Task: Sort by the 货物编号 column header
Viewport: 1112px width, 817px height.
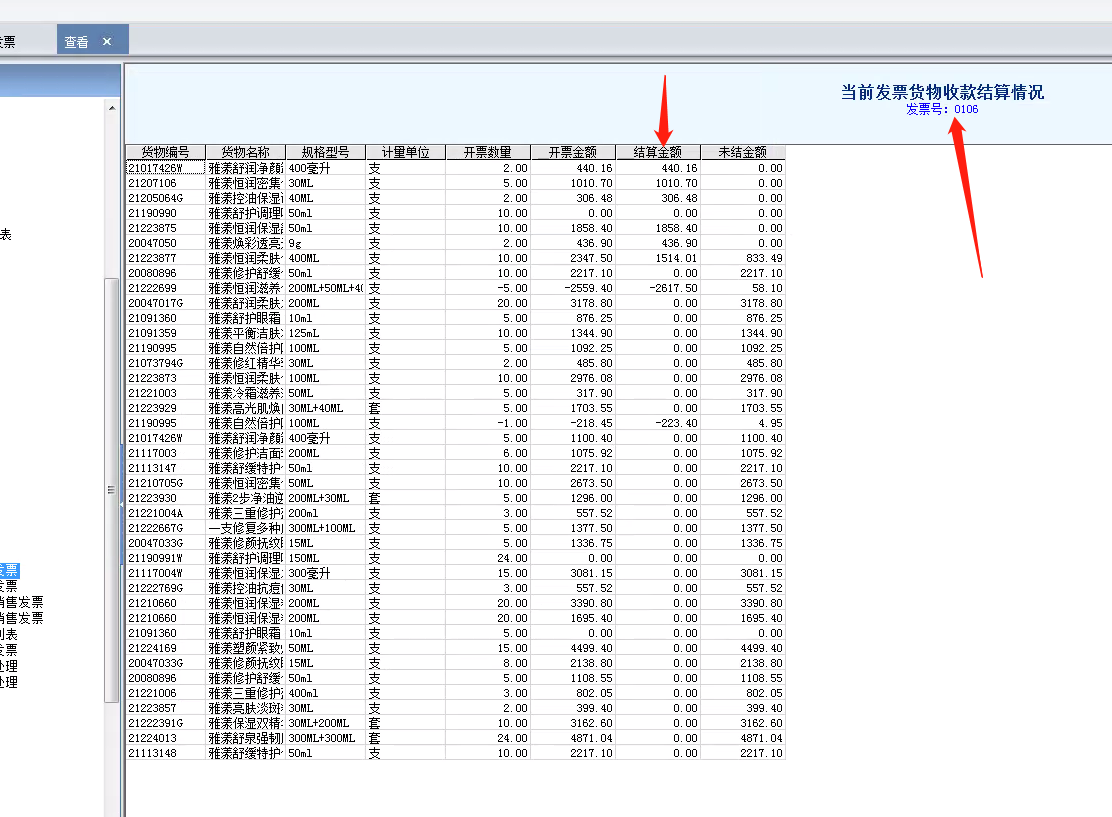Action: [x=165, y=152]
